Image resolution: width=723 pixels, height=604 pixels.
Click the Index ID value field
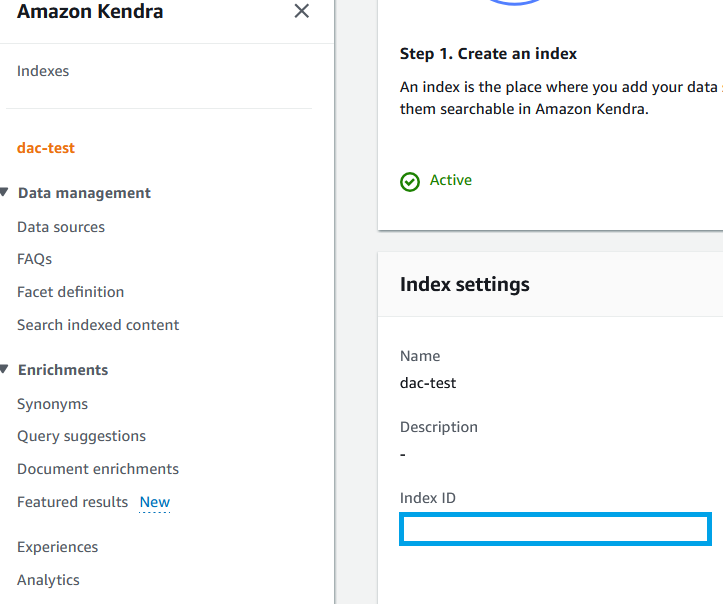pyautogui.click(x=555, y=529)
